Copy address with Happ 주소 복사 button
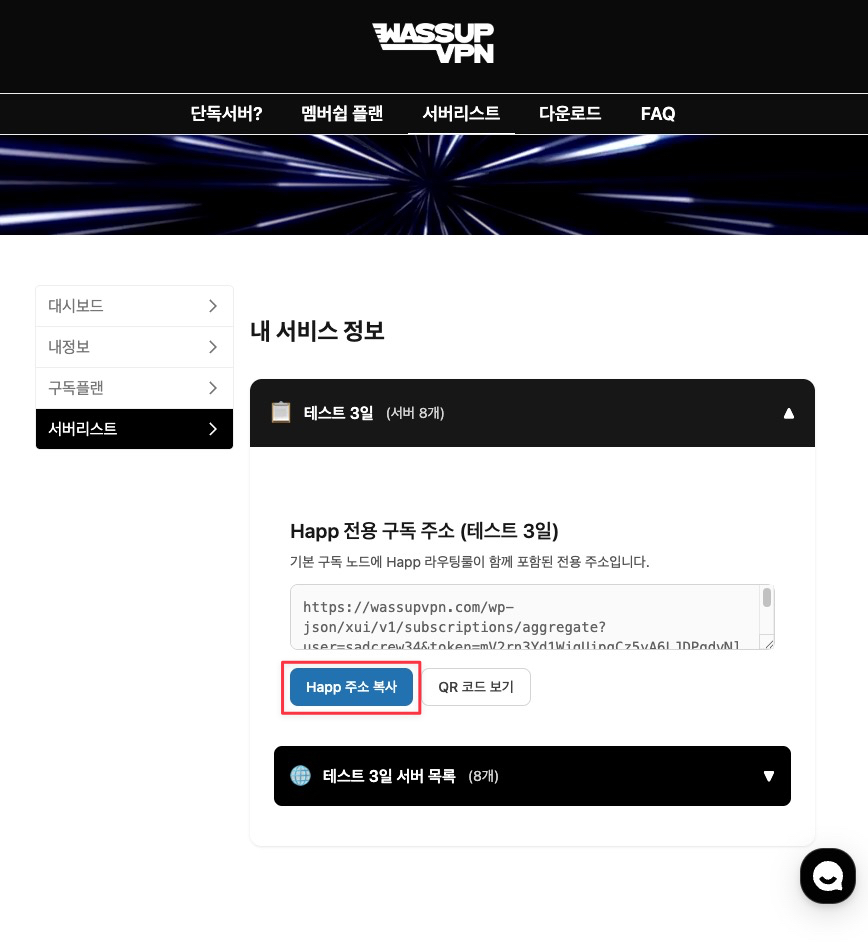Image resolution: width=868 pixels, height=945 pixels. point(351,686)
